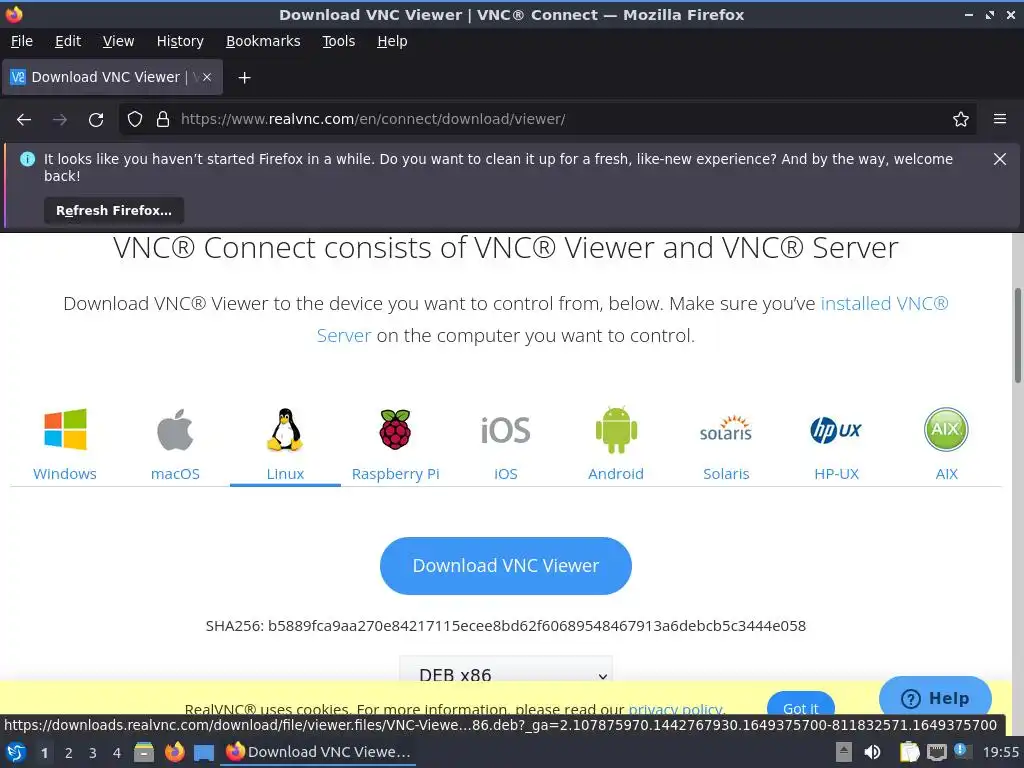Viewport: 1024px width, 768px height.
Task: Launch the file manager from taskbar
Action: (144, 752)
